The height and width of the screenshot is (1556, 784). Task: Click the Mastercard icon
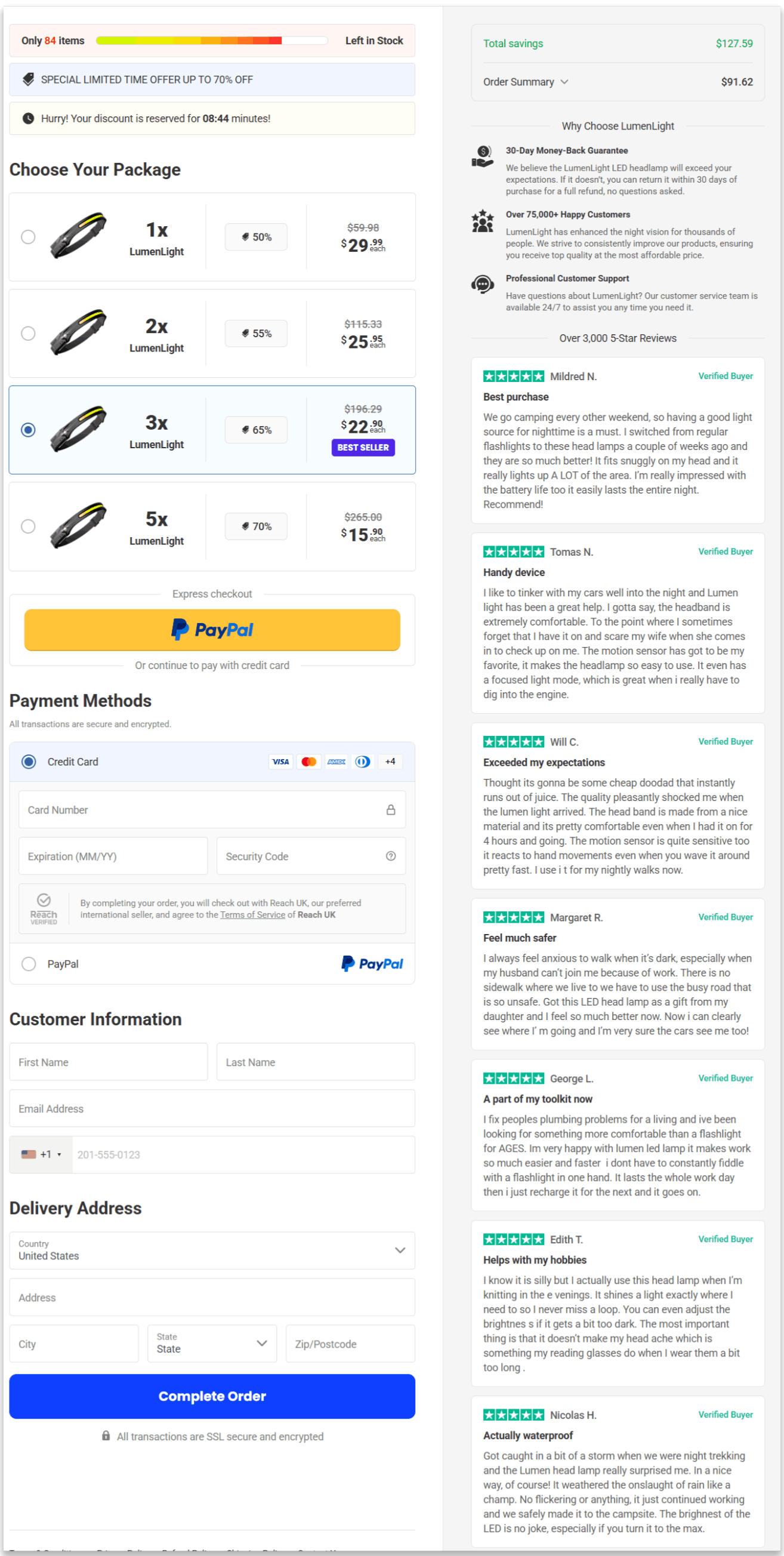(x=308, y=761)
